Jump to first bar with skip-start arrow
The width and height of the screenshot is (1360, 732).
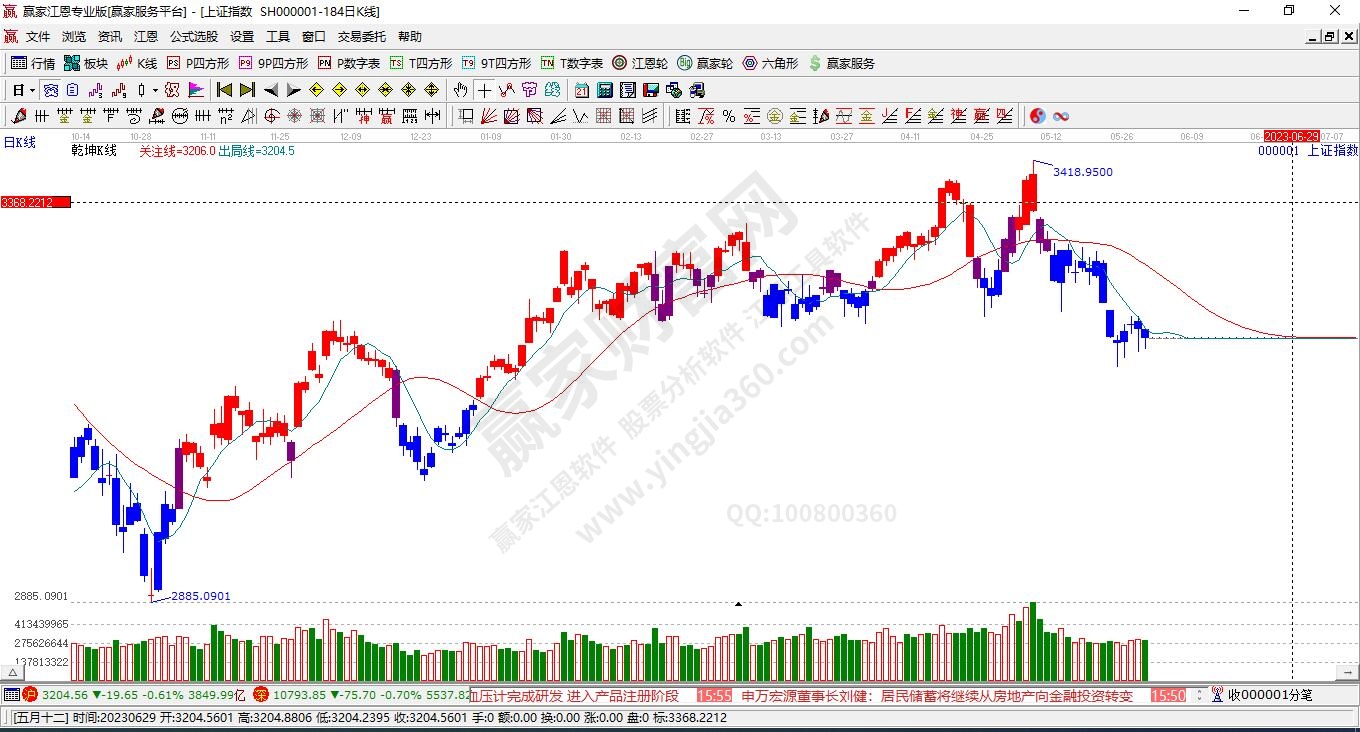(225, 90)
